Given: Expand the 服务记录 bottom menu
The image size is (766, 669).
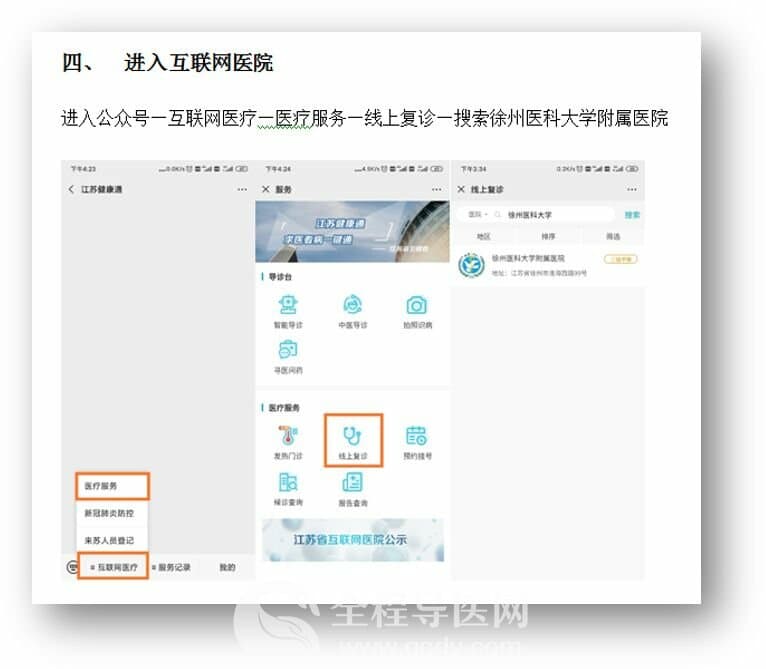Looking at the screenshot, I should [x=172, y=567].
